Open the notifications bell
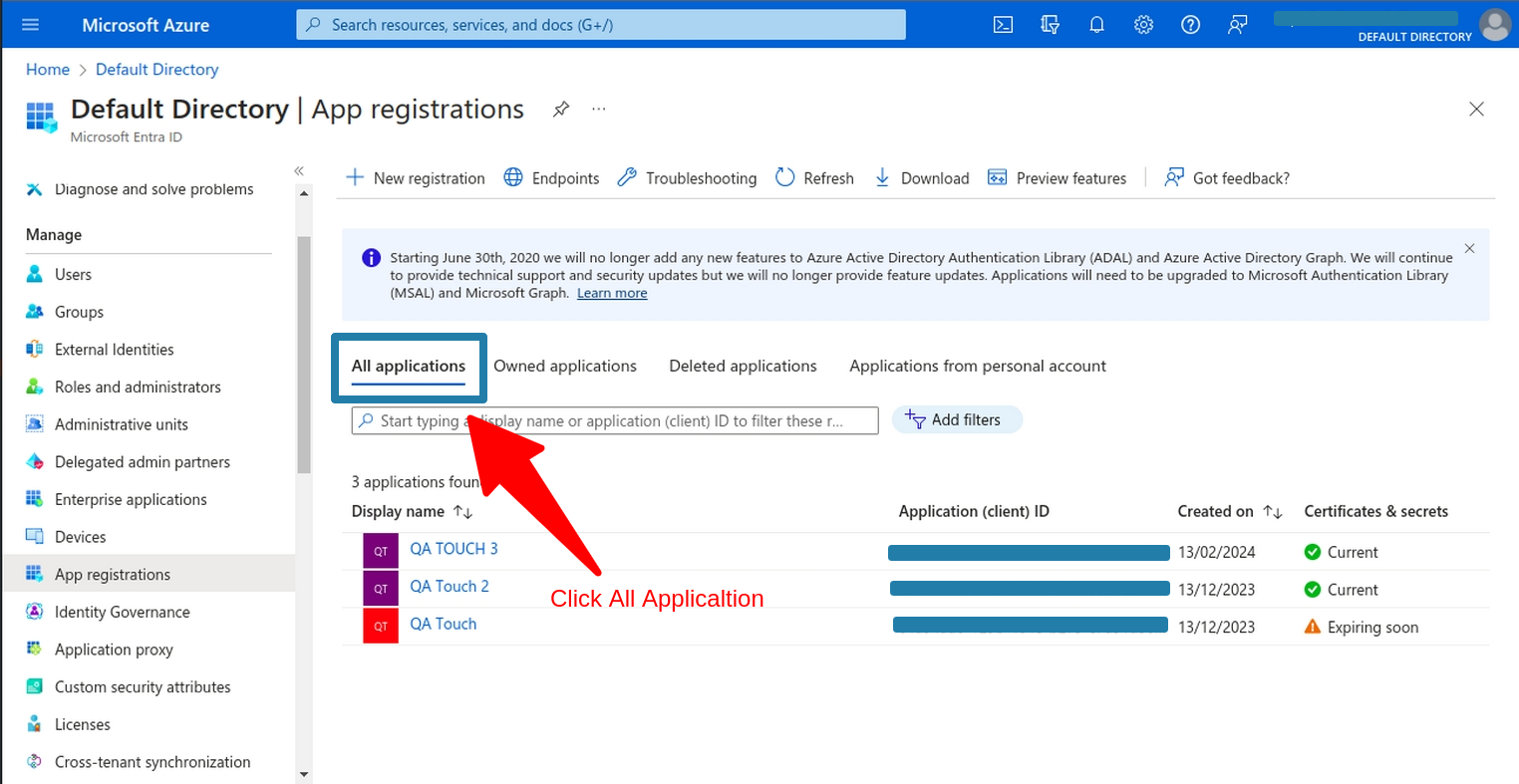The image size is (1519, 784). (1096, 25)
